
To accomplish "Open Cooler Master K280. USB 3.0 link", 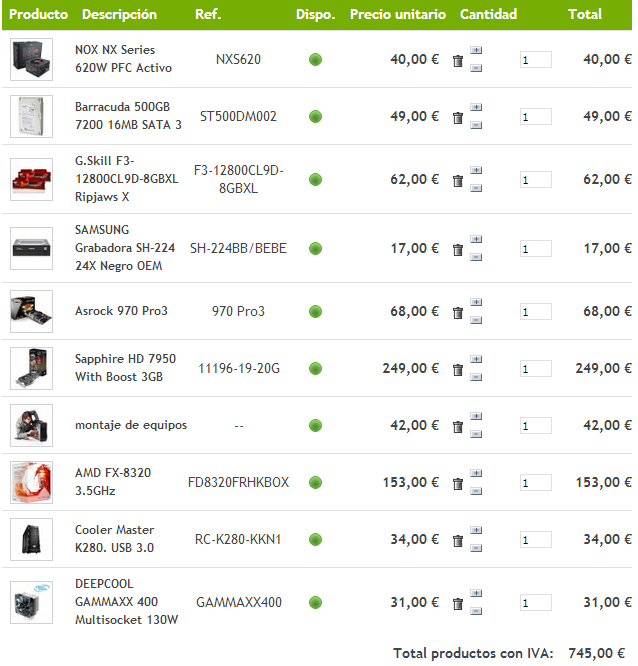I will click(115, 539).
